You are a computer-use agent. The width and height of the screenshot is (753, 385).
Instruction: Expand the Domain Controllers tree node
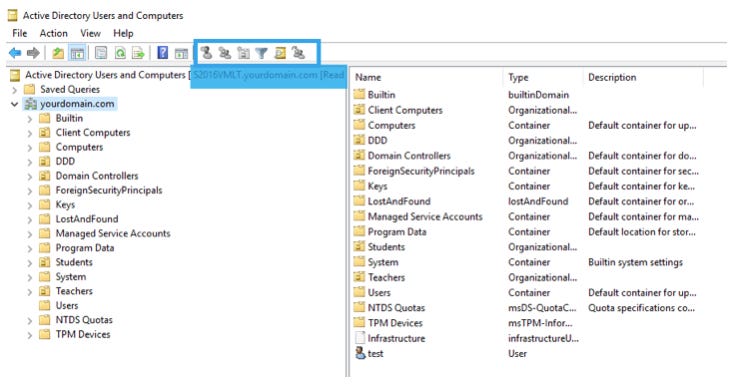point(30,176)
